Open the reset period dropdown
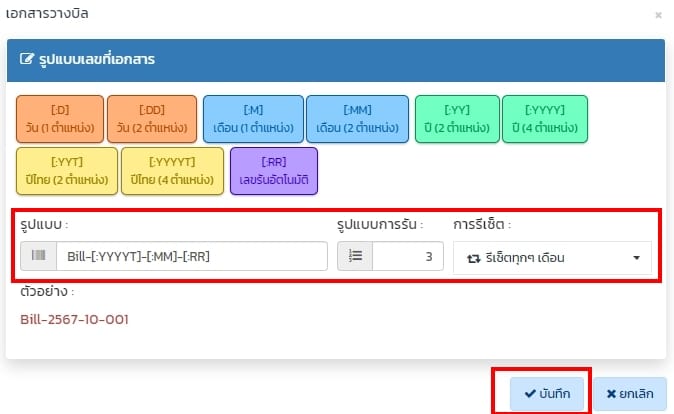Image resolution: width=674 pixels, height=414 pixels. (x=551, y=258)
